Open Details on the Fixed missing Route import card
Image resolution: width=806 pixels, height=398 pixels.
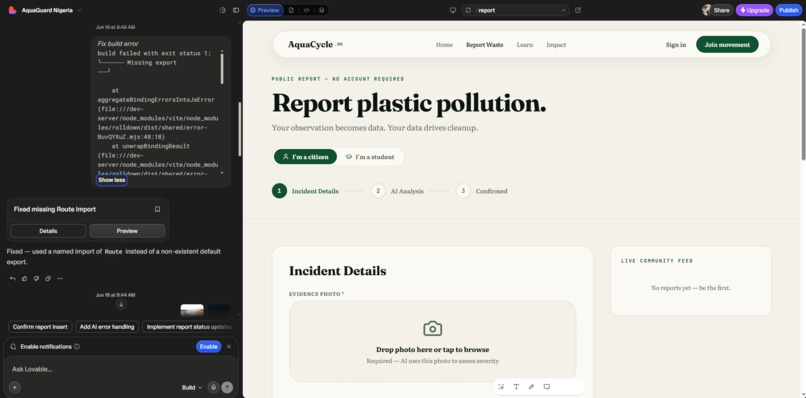[x=48, y=231]
